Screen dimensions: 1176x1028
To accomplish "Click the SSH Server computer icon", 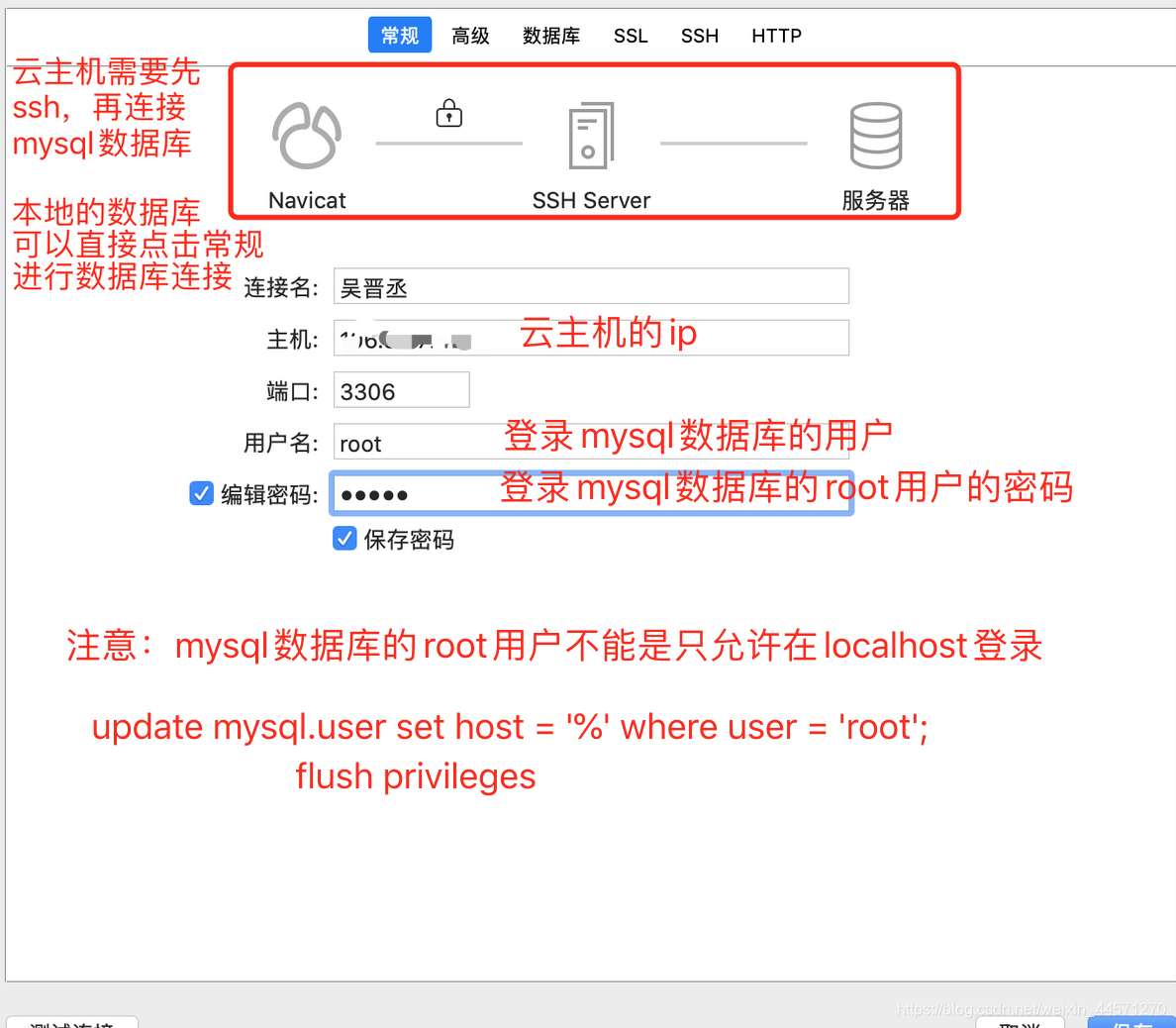I will pyautogui.click(x=591, y=135).
